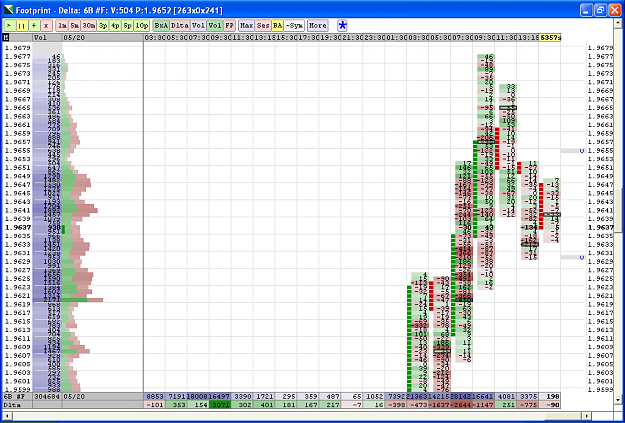This screenshot has height=423, width=625.
Task: Click the yellow 5357s current bar header
Action: 550,37
